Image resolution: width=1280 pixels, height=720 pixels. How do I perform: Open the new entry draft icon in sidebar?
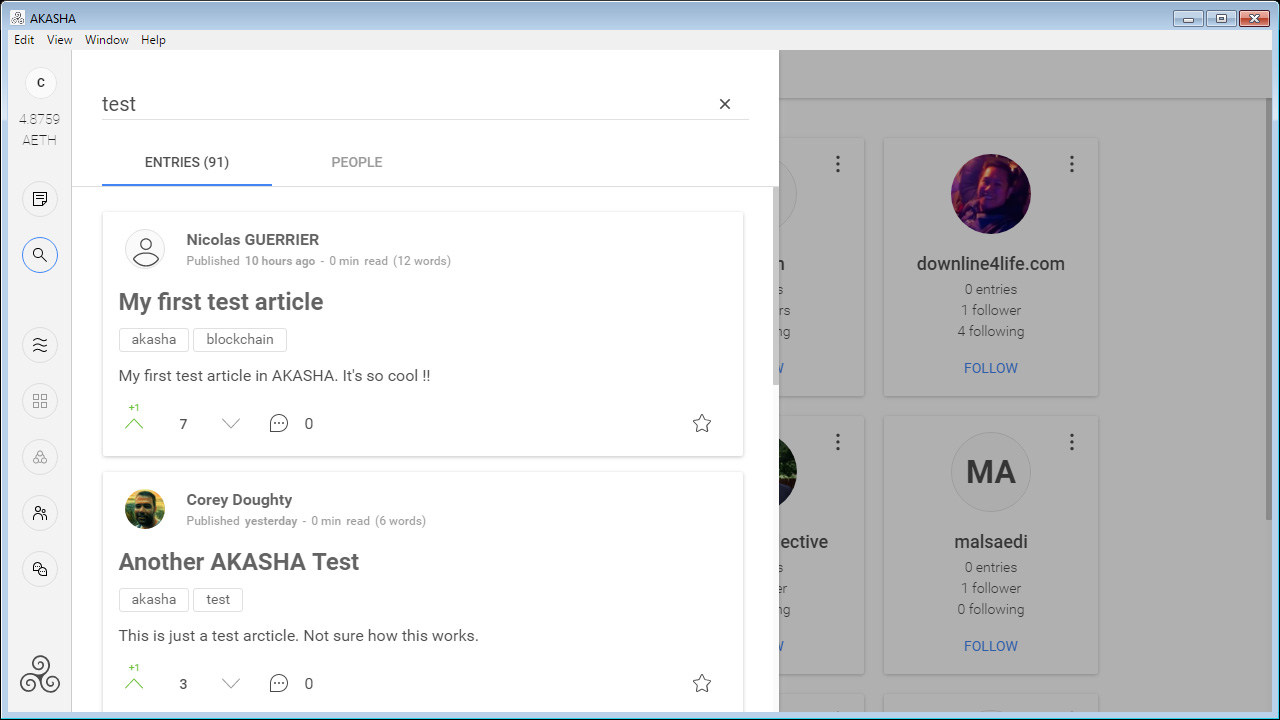(x=40, y=199)
